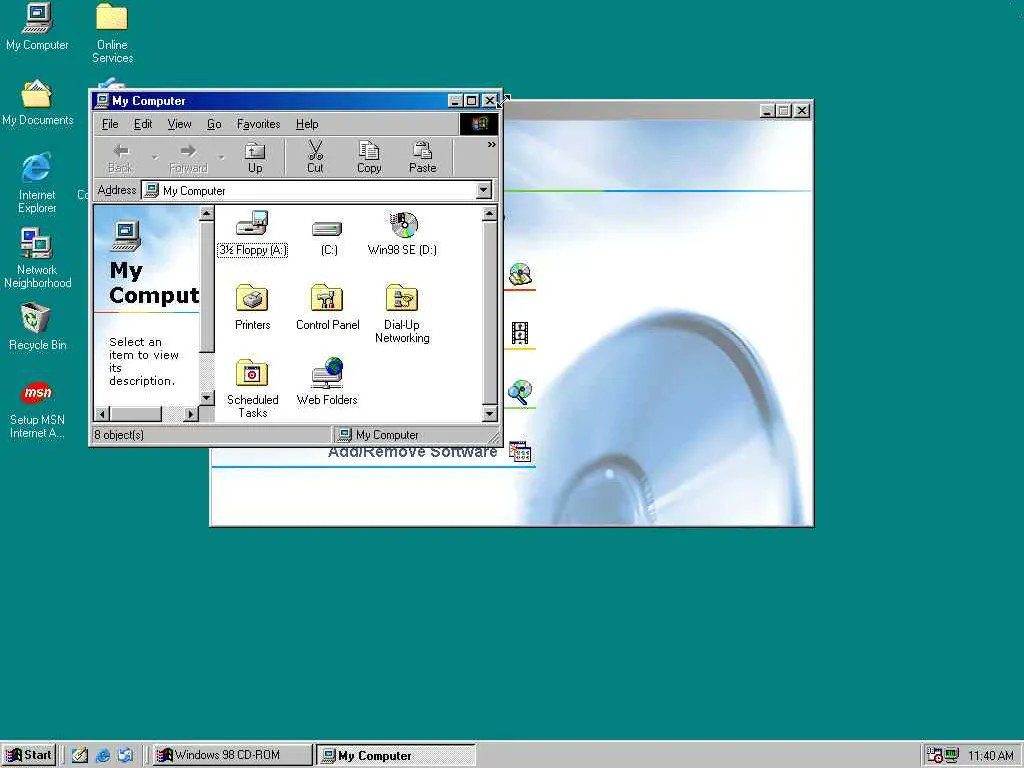Click info pane horizontal scroll right arrow
Image resolution: width=1024 pixels, height=768 pixels.
[x=191, y=413]
